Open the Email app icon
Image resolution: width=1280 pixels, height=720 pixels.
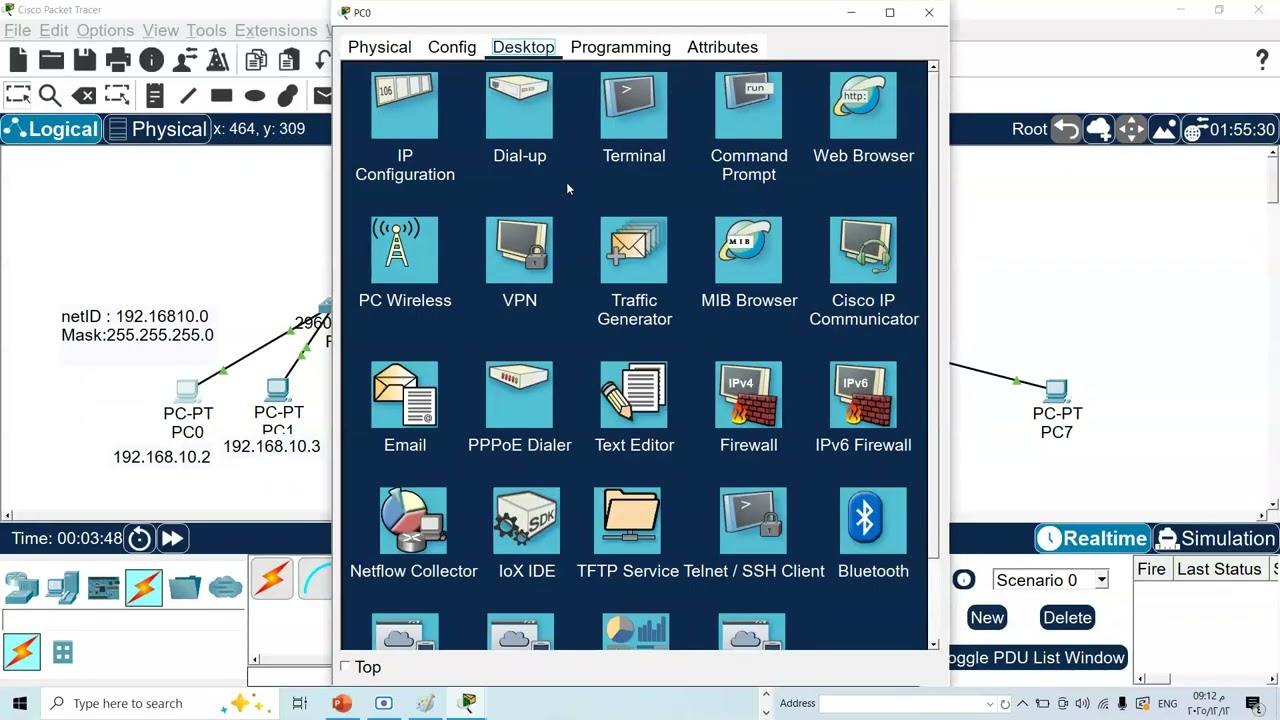pyautogui.click(x=404, y=395)
